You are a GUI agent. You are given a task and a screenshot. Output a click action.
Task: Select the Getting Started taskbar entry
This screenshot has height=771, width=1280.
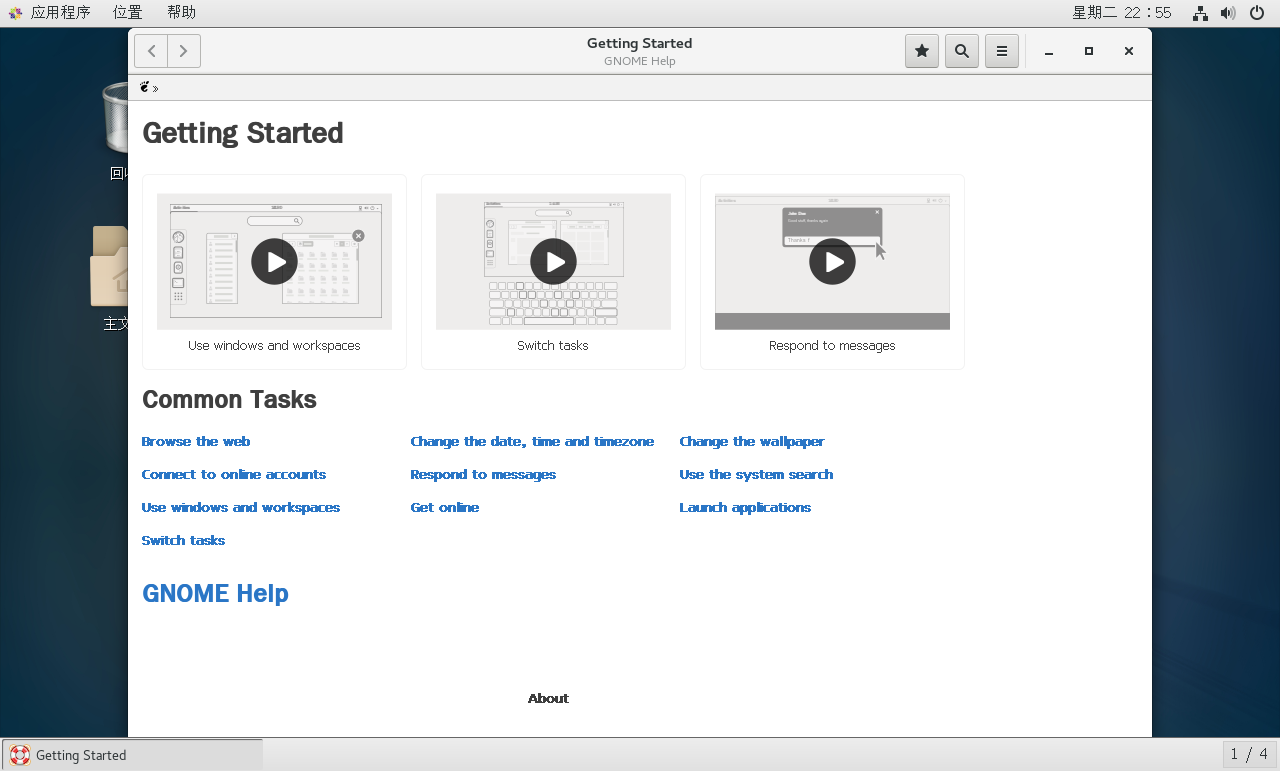coord(132,755)
